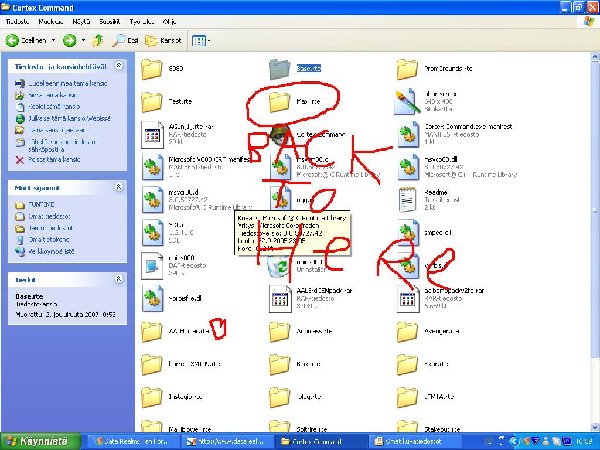Click the red X delete folder link

(47, 160)
